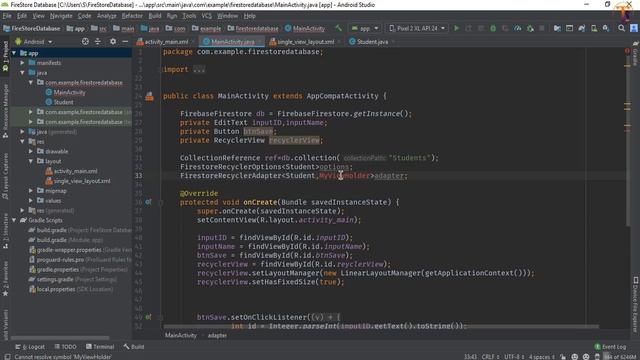The height and width of the screenshot is (360, 640).
Task: Open the Terminal tool window
Action: (100, 347)
